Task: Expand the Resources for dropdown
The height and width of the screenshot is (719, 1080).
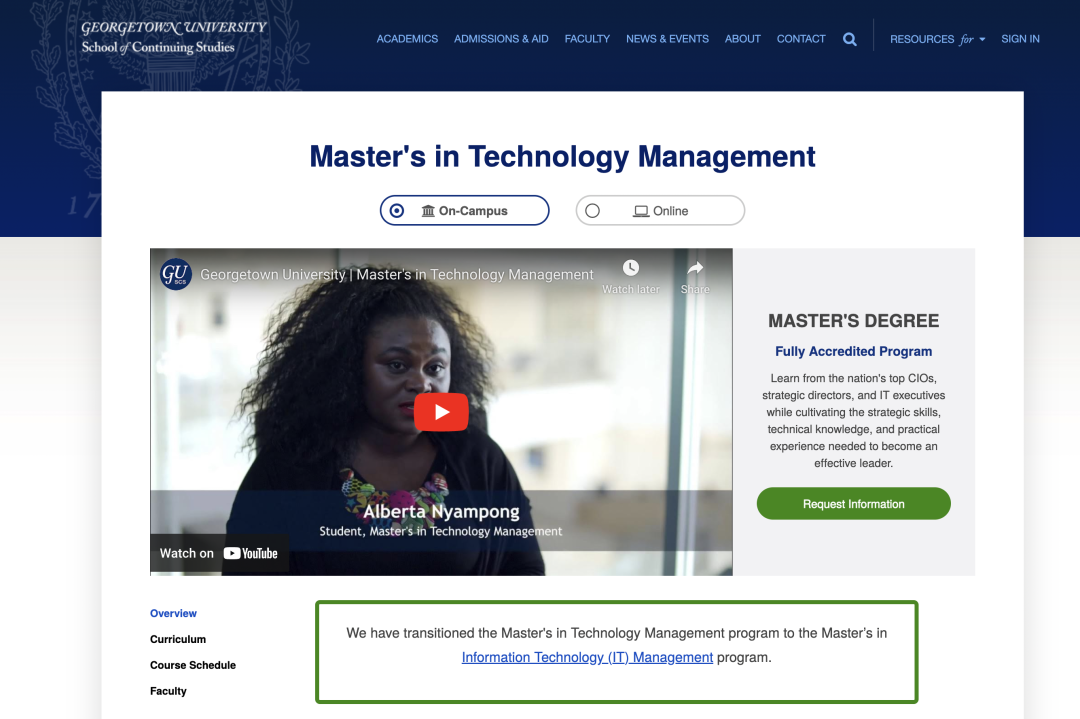Action: [937, 39]
